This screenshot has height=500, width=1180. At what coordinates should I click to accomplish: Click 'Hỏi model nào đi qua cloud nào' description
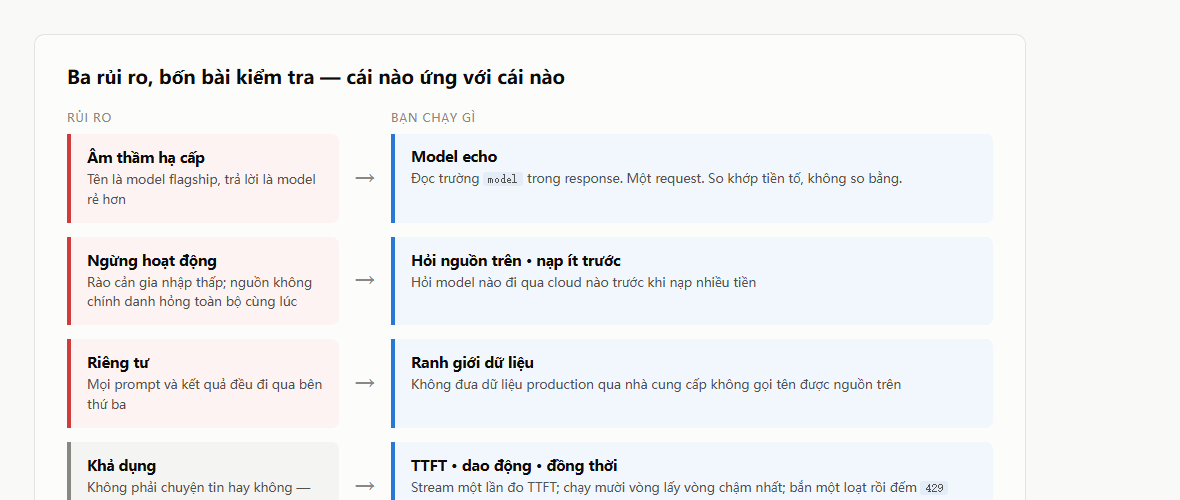(x=583, y=282)
